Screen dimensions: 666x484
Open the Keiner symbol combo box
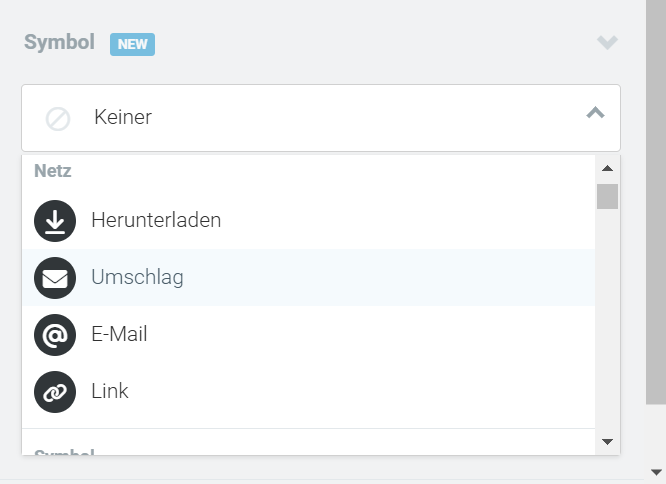[321, 118]
